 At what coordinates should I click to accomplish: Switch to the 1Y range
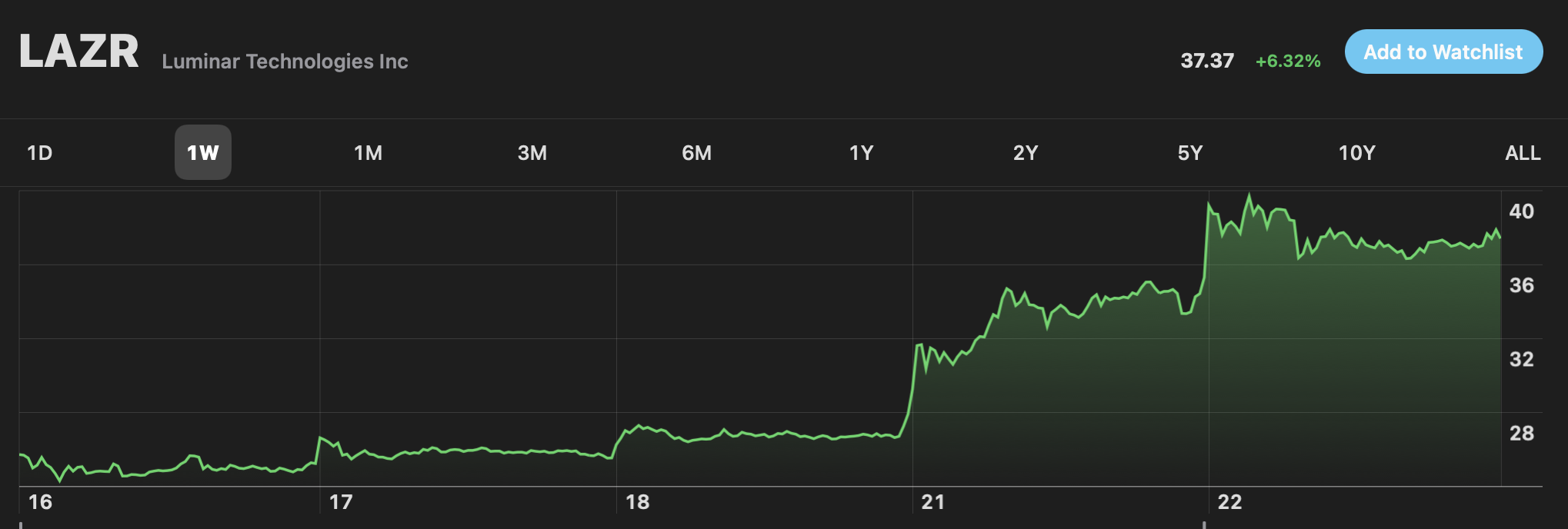pos(861,153)
